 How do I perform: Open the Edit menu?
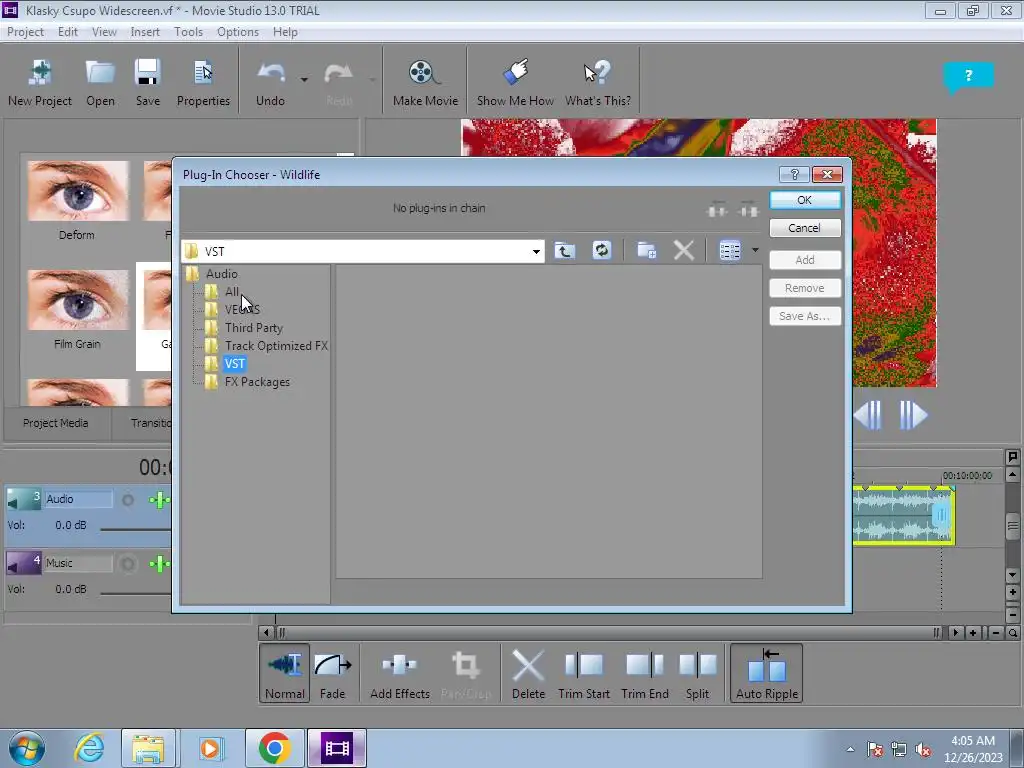click(68, 32)
